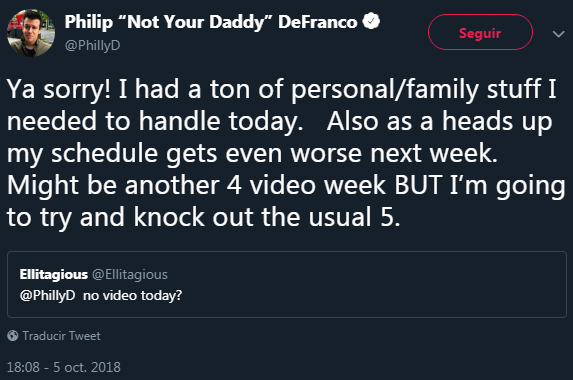Open the display name Philip "Not Your Daddy" DeFranco
This screenshot has height=380, width=573.
click(x=211, y=22)
